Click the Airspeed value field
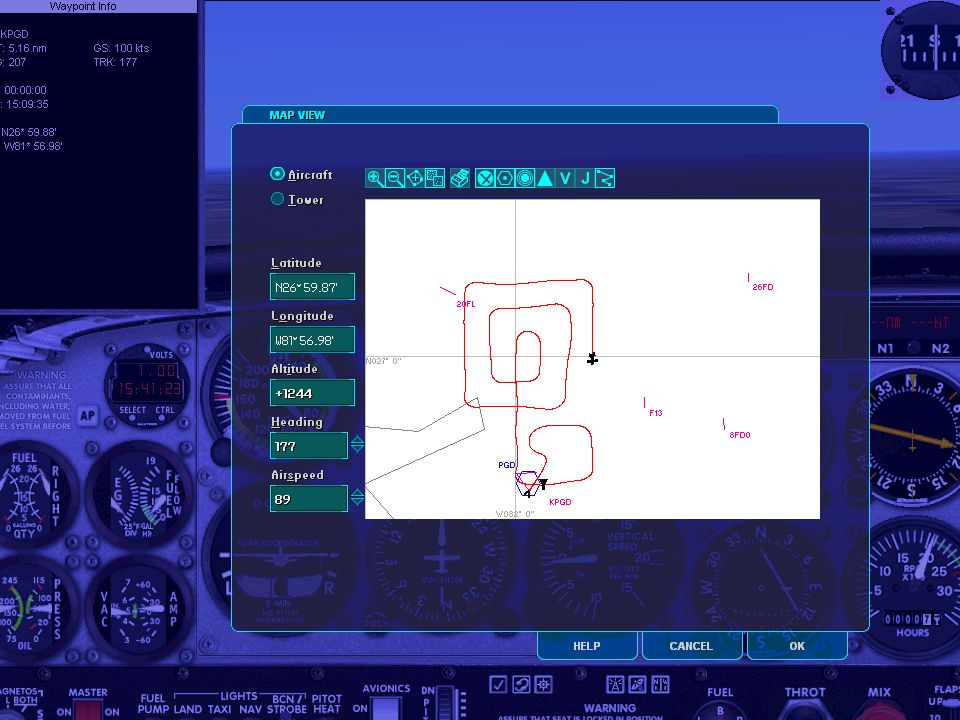 point(309,498)
